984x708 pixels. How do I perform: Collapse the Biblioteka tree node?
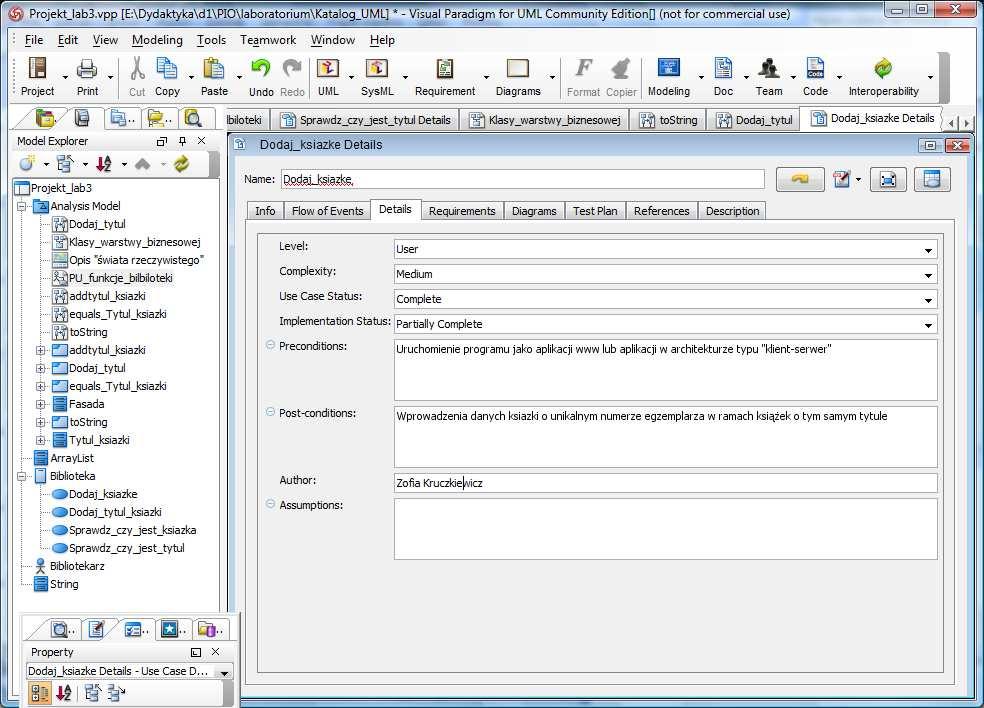[x=22, y=476]
